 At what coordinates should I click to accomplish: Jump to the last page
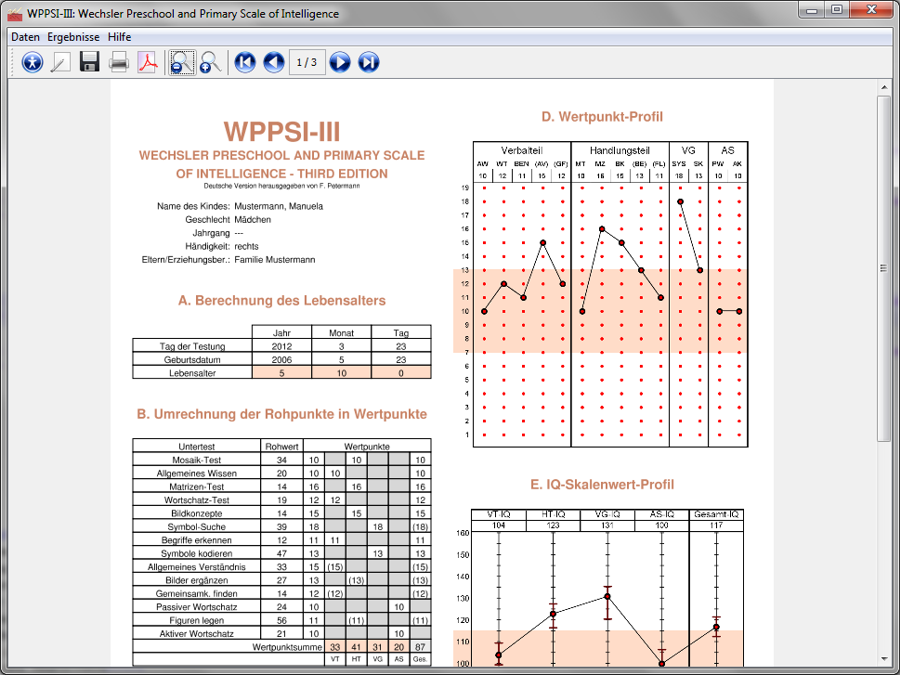[369, 63]
